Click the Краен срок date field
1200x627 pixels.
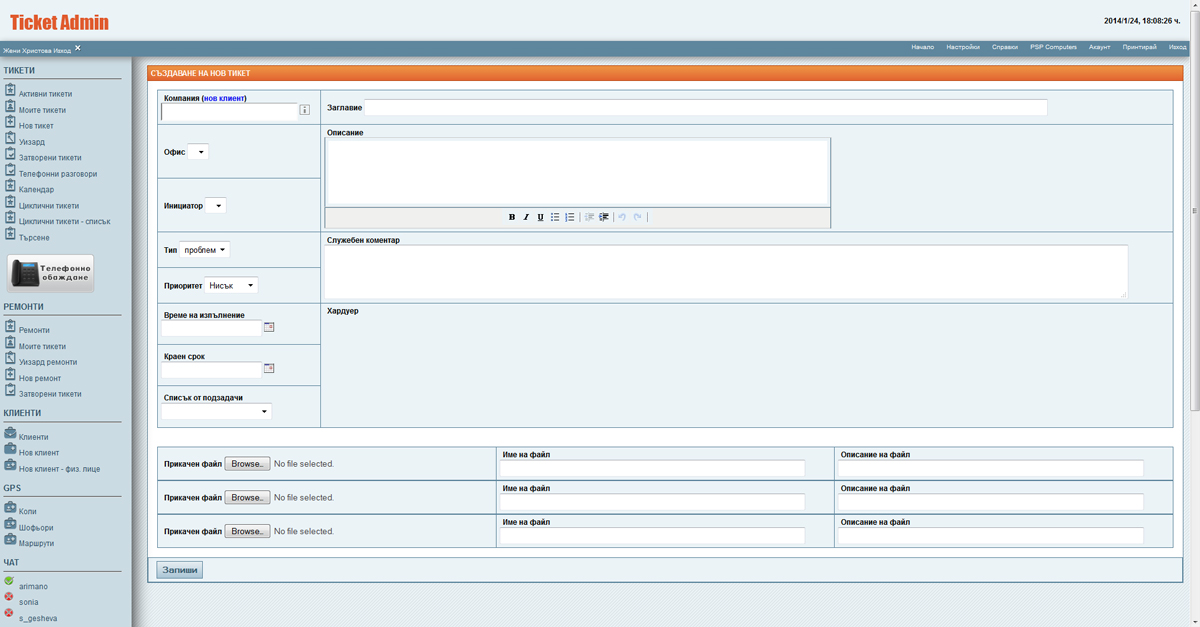(211, 370)
